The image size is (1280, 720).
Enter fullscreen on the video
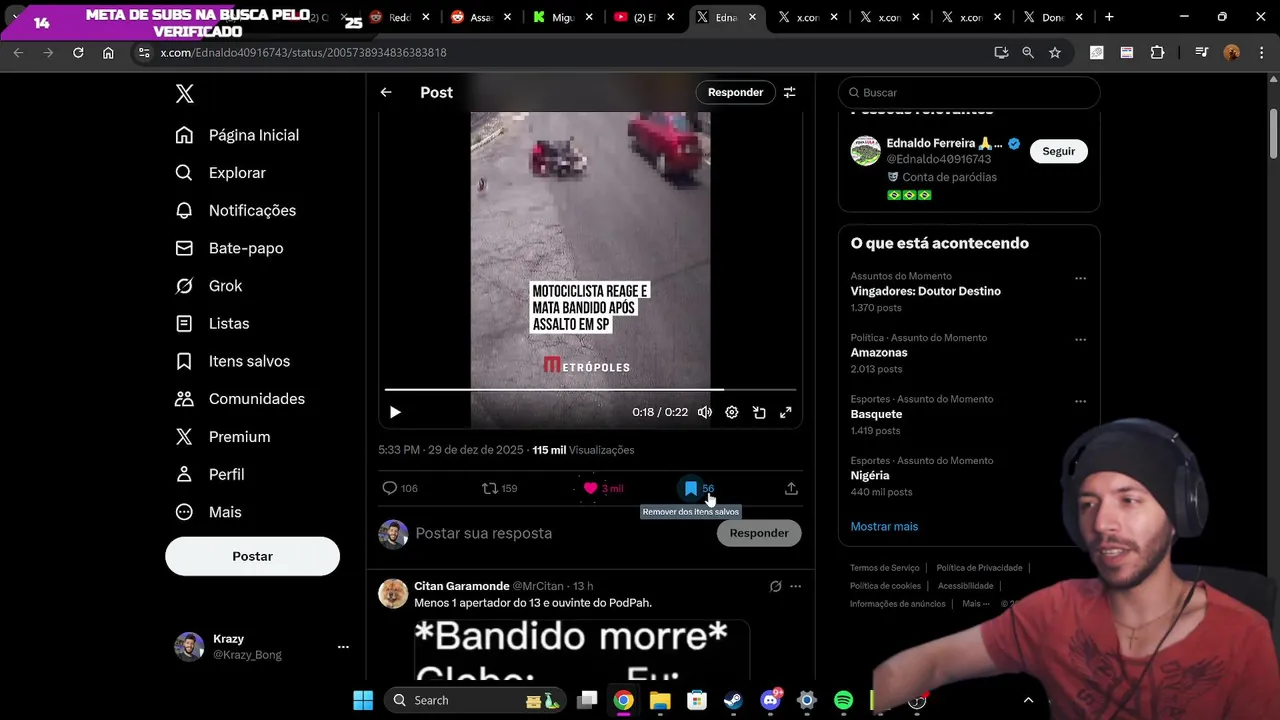point(786,412)
